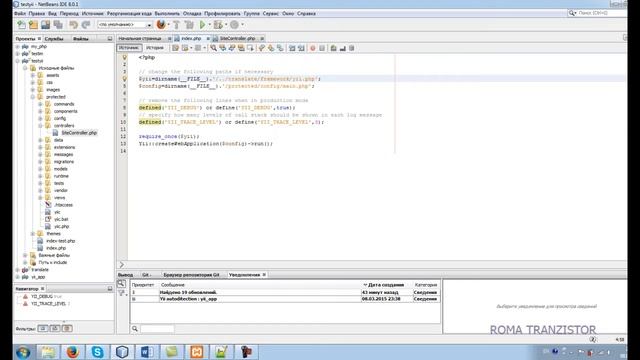Switch to the SiteController.php editor tab
Screen dimensions: 640x360
237,38
